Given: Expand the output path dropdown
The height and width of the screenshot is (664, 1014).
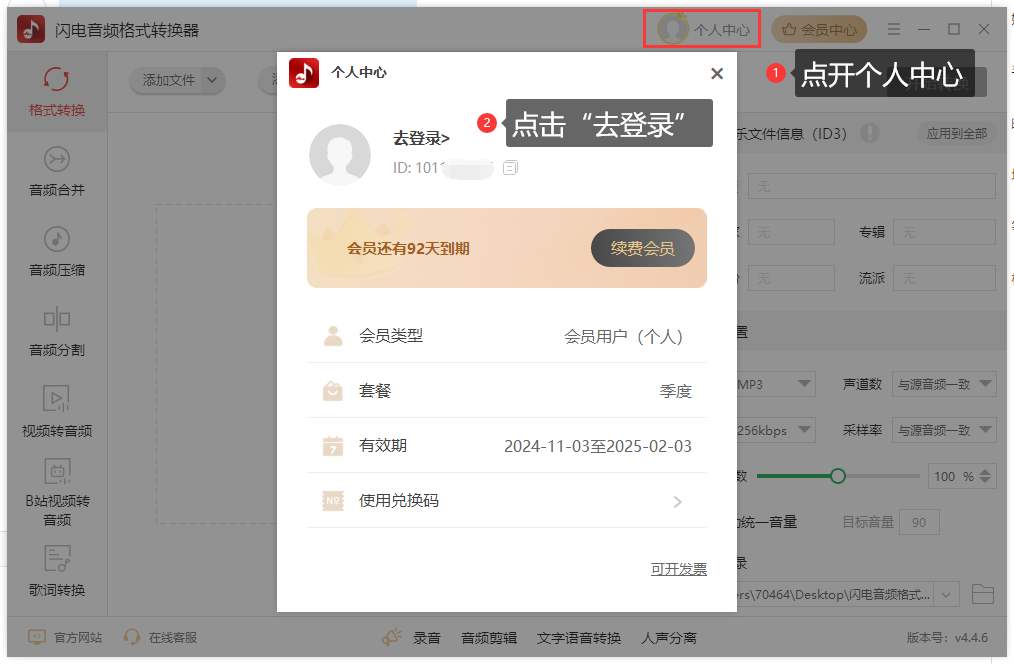Looking at the screenshot, I should point(946,595).
